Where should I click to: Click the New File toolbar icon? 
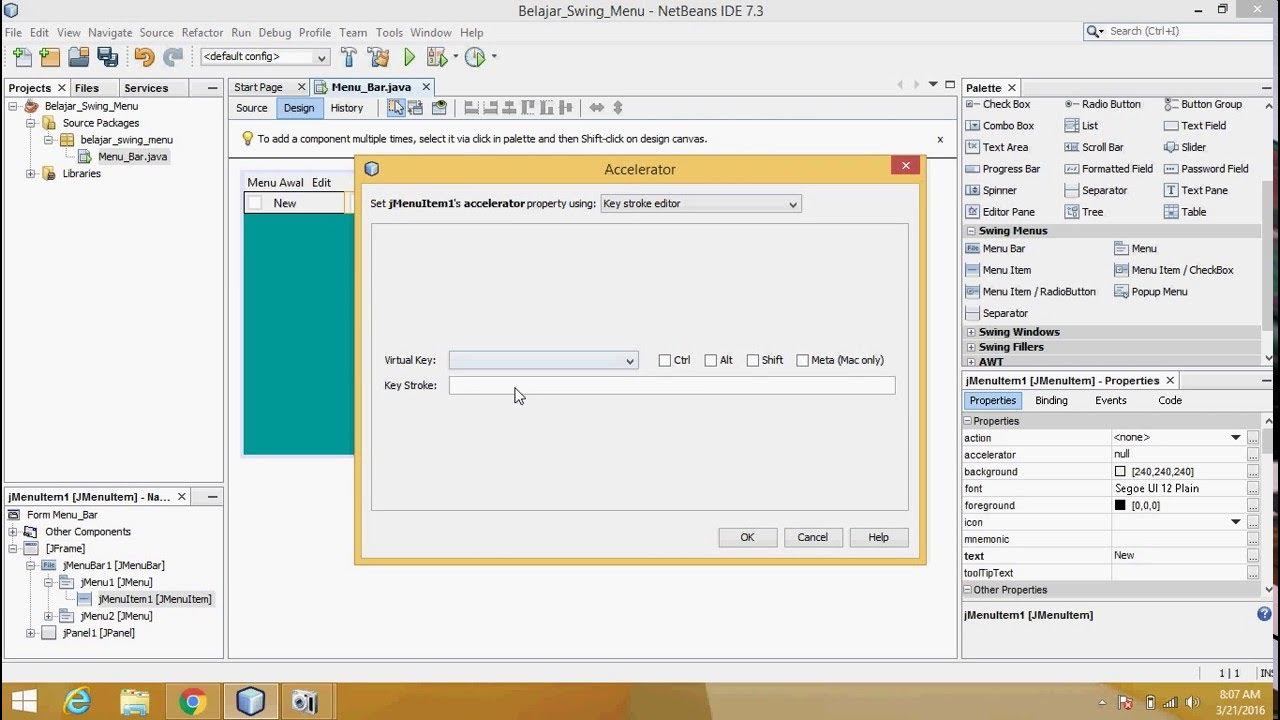22,57
